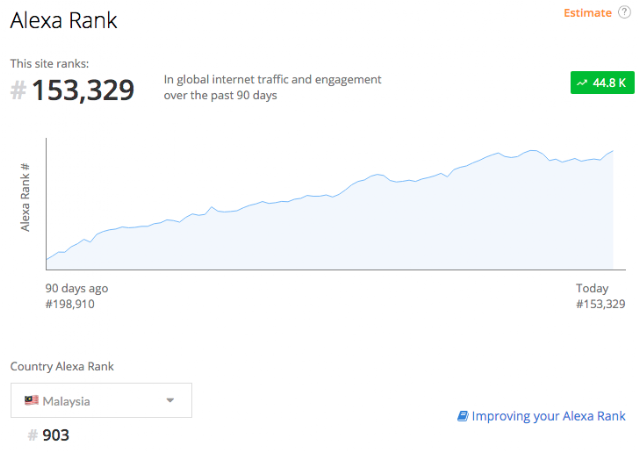Click the Malaysia flag icon
640x453 pixels.
tap(31, 400)
